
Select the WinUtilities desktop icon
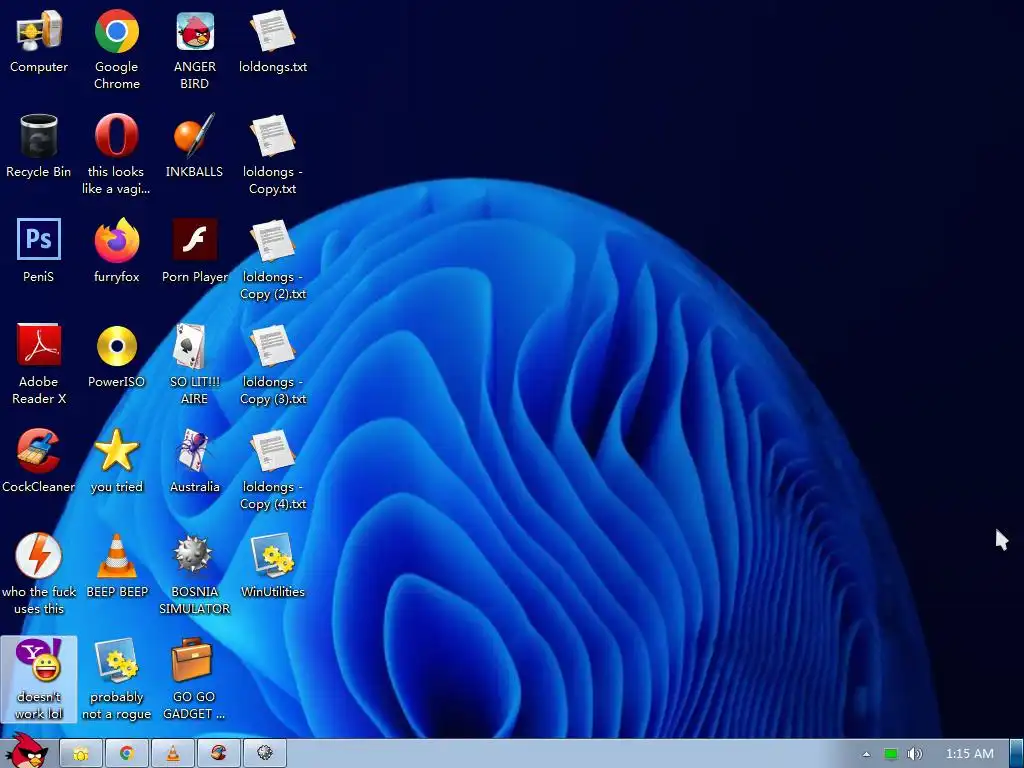point(273,566)
